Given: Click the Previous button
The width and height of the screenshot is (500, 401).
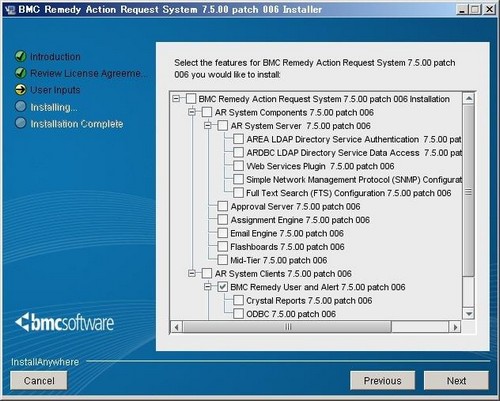Looking at the screenshot, I should point(382,380).
